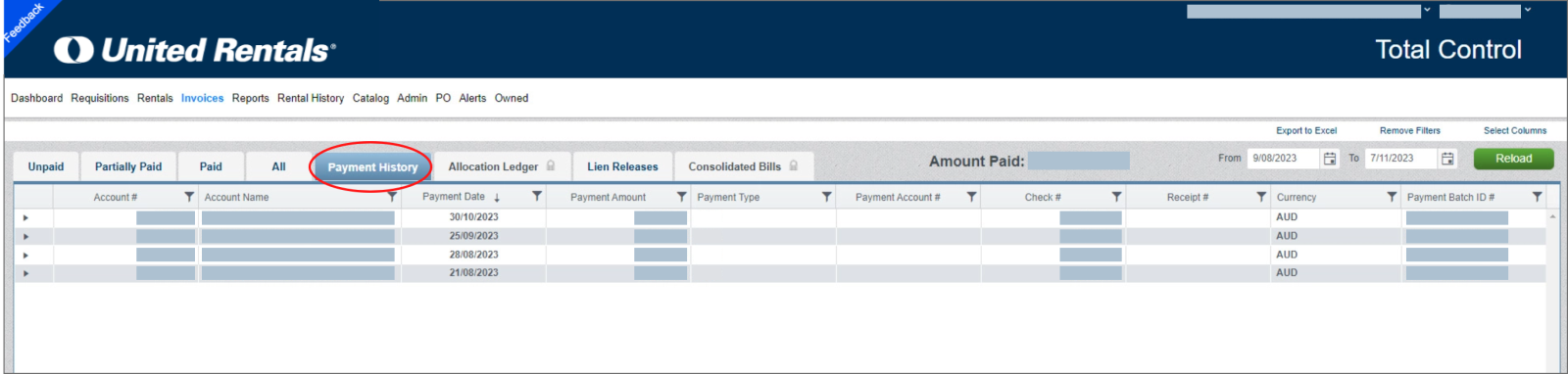Select the 30/10/2023 payment date cell
Viewport: 1568px width, 374px height.
[x=473, y=217]
